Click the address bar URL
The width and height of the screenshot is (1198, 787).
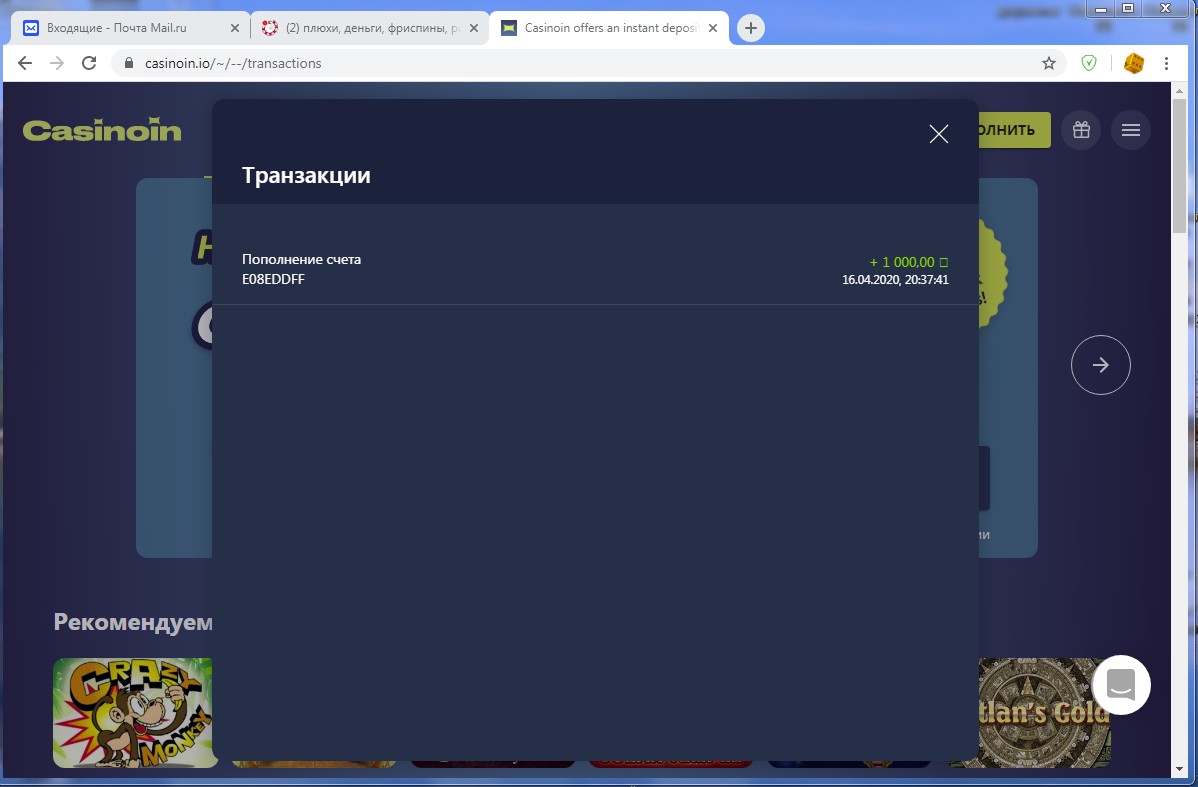[233, 63]
